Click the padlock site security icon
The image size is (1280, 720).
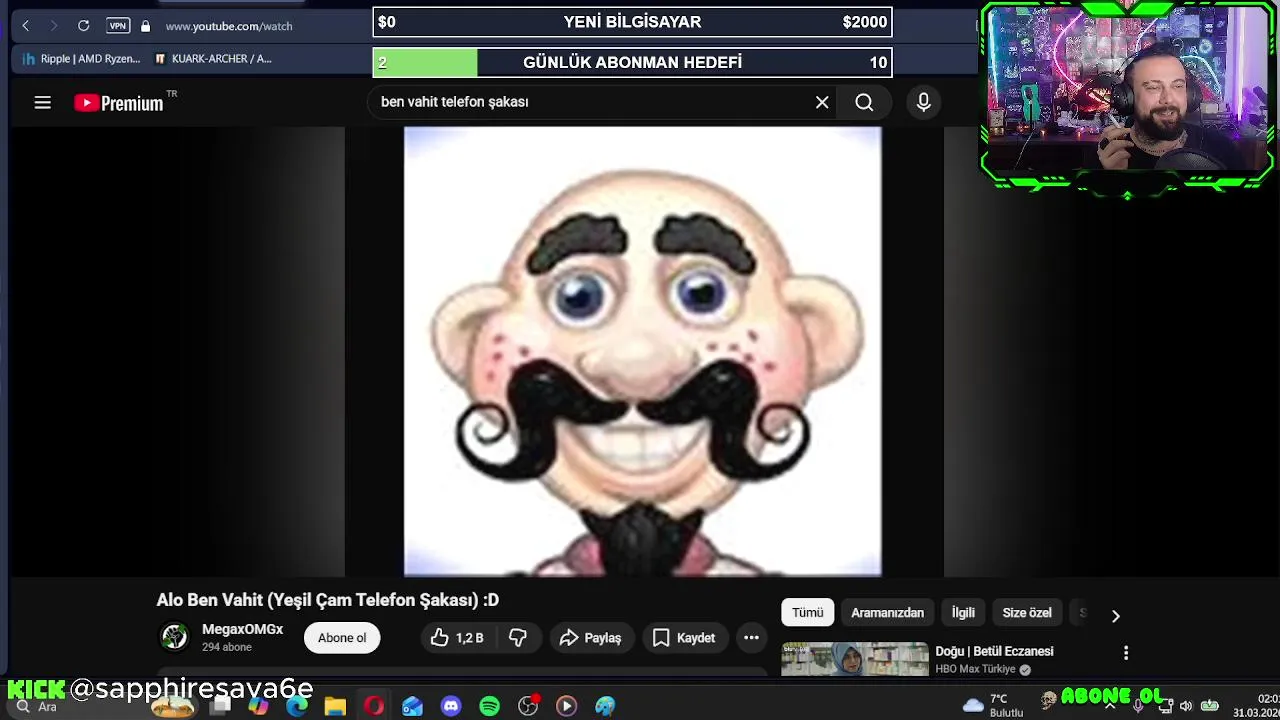pyautogui.click(x=146, y=26)
